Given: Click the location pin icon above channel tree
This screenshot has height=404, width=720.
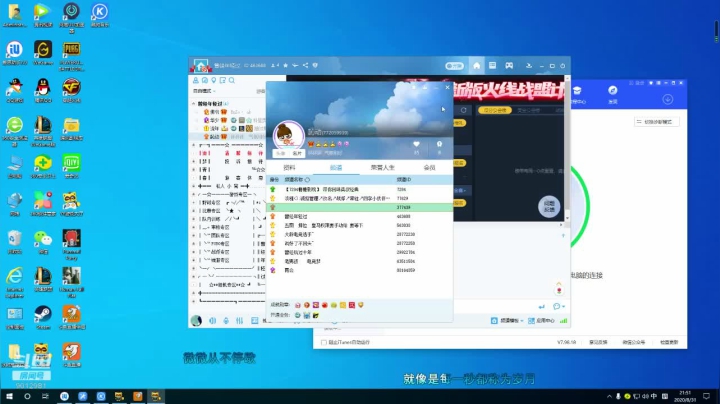Looking at the screenshot, I should coord(214,80).
